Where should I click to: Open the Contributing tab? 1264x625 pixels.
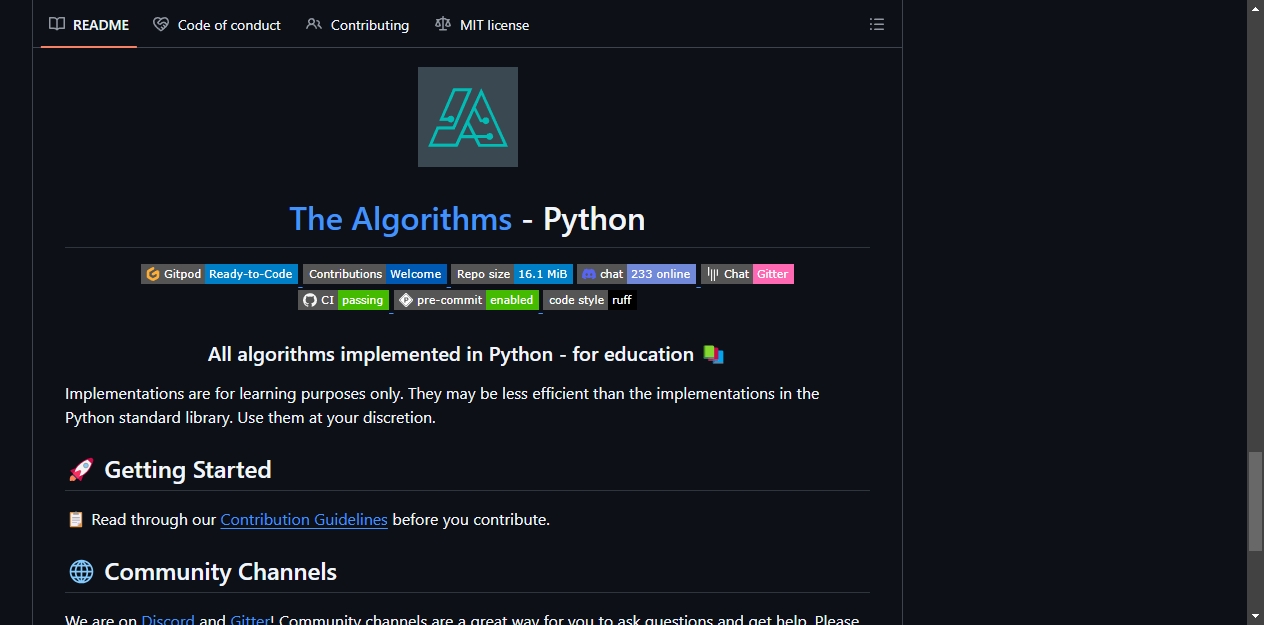click(x=357, y=25)
